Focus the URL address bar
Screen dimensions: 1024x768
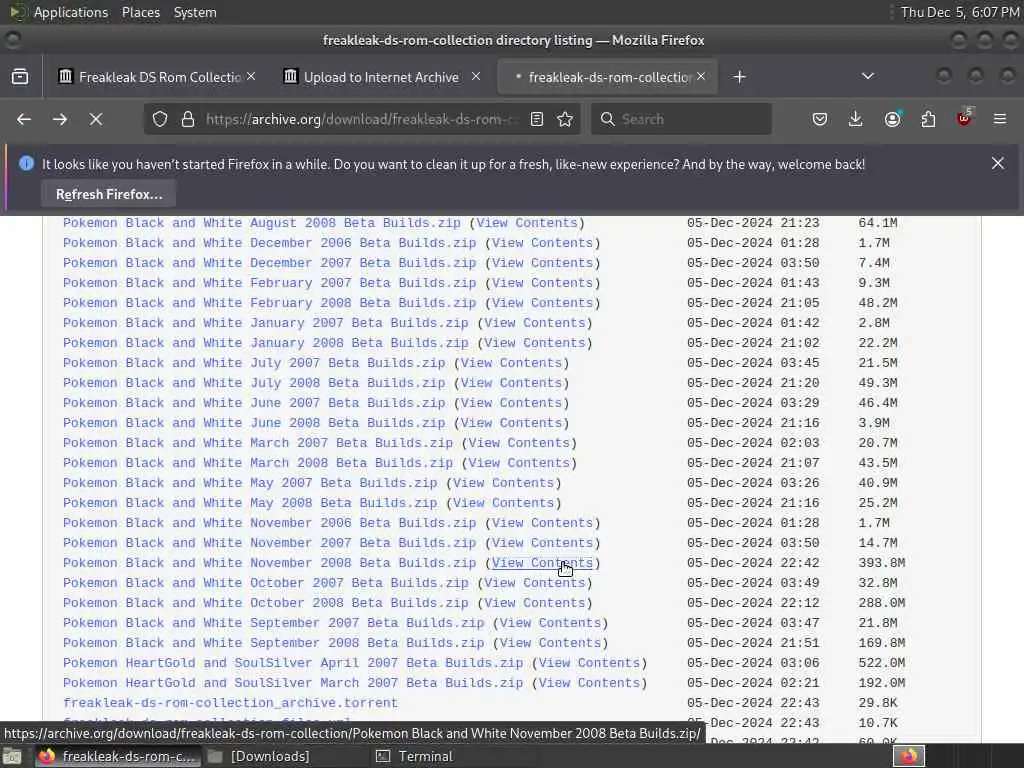tap(362, 119)
